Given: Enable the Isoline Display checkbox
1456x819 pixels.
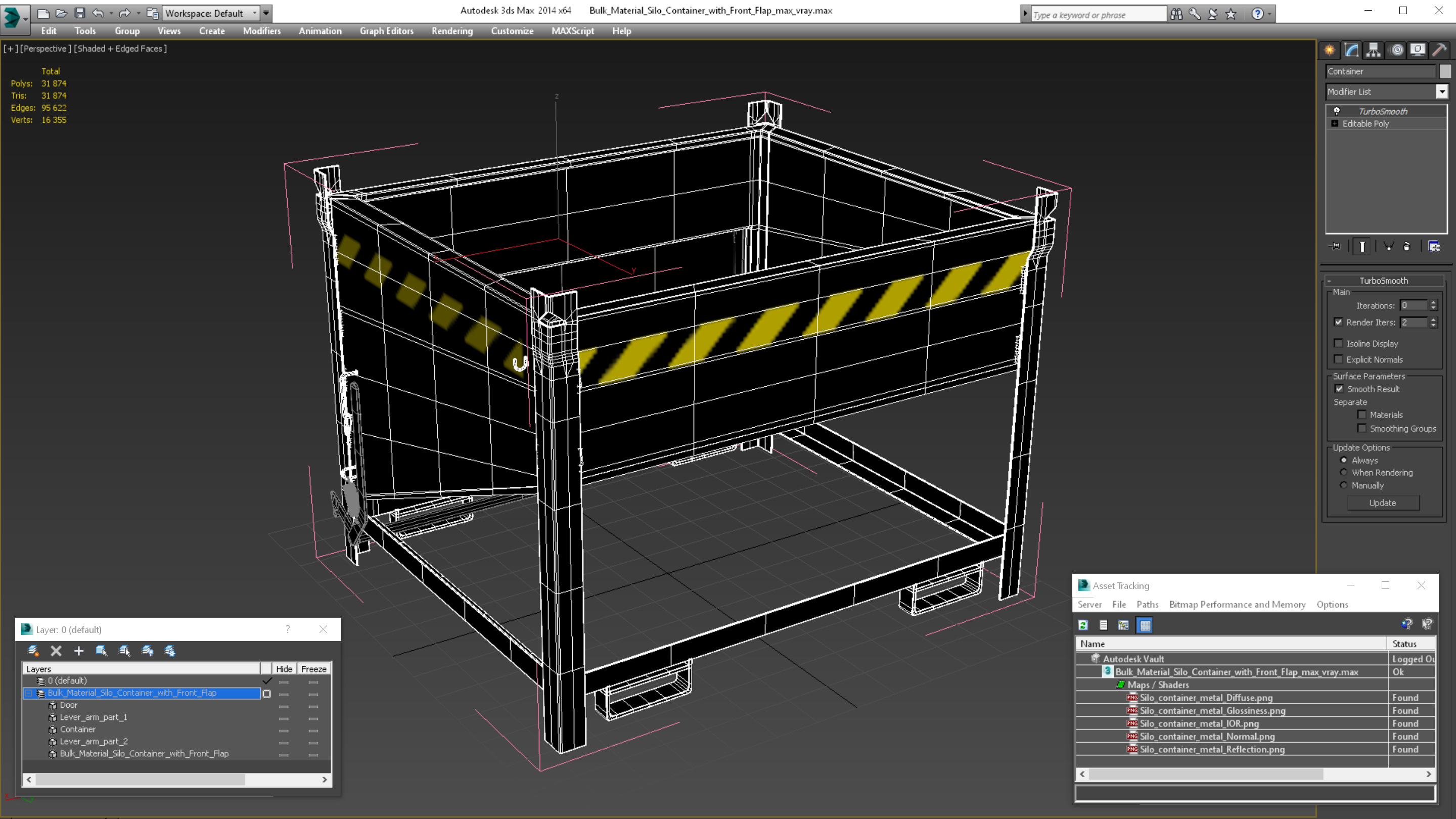Looking at the screenshot, I should 1338,343.
